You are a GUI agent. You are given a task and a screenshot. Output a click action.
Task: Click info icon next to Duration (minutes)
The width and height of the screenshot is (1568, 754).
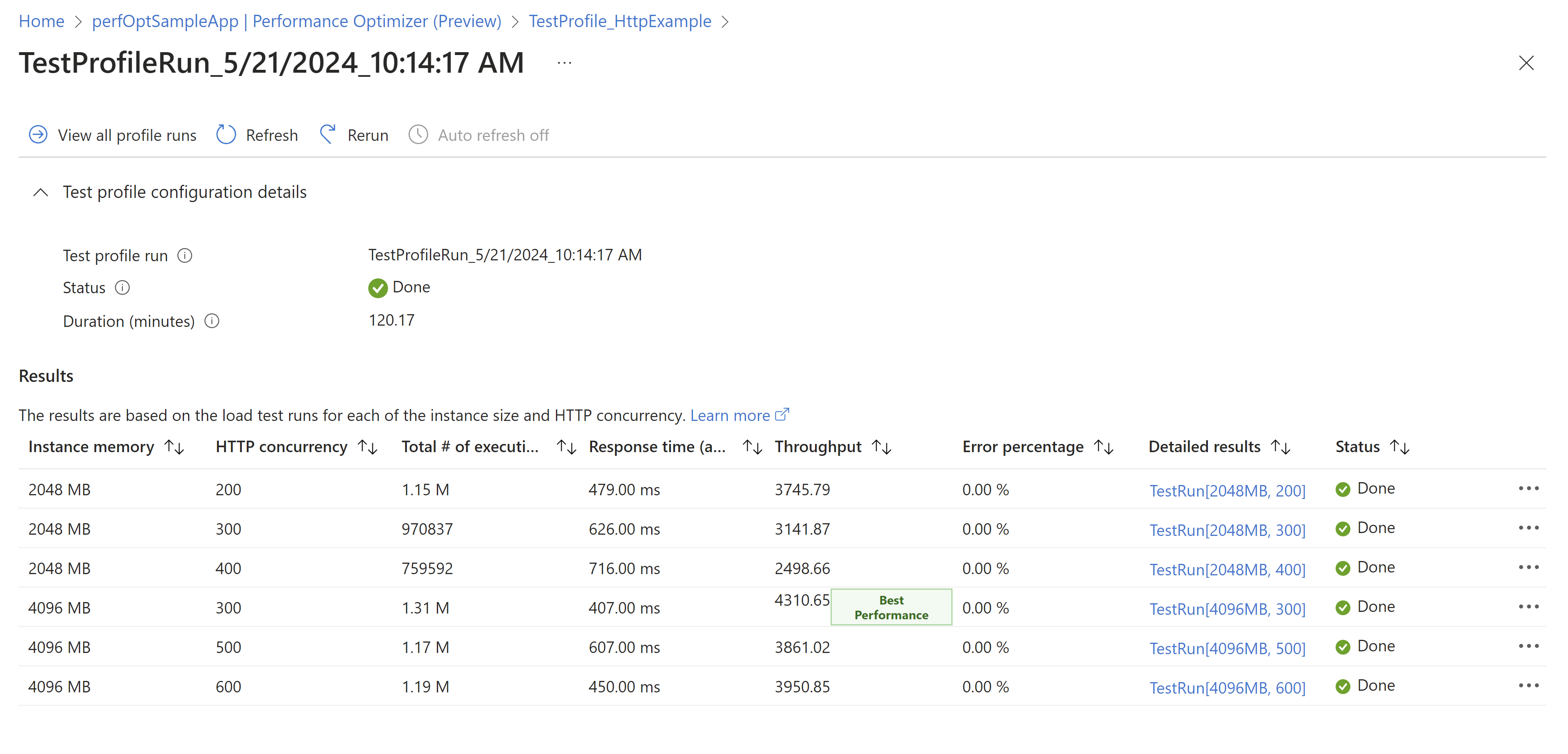(212, 321)
